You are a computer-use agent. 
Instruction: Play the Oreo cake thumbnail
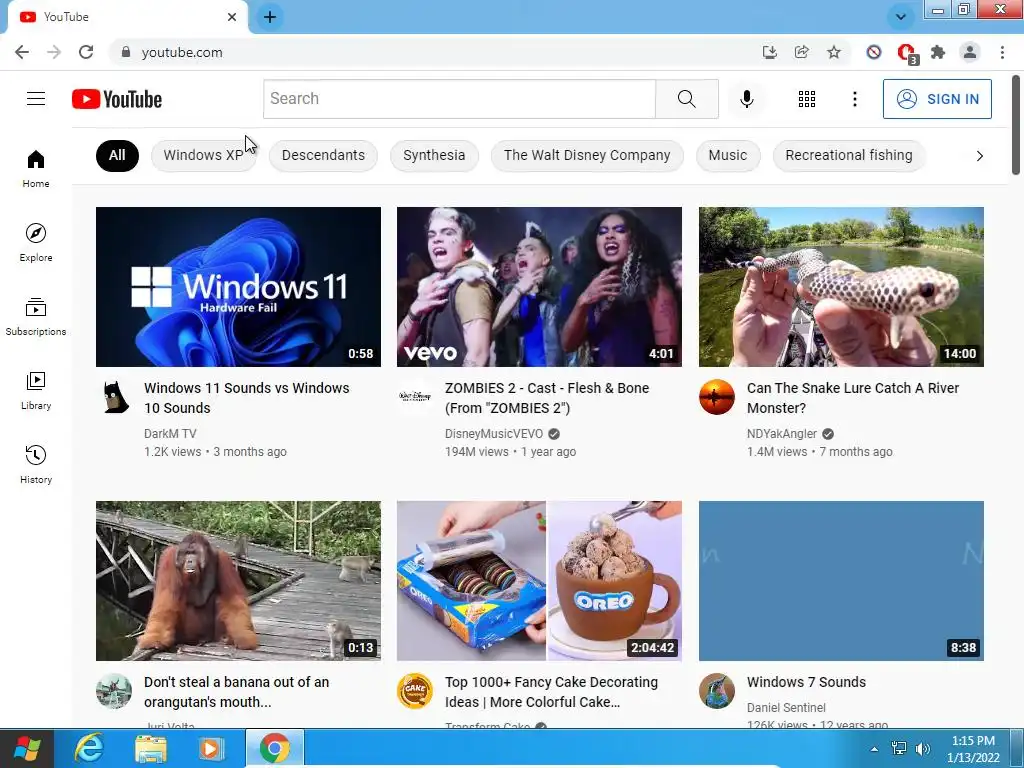coord(539,581)
